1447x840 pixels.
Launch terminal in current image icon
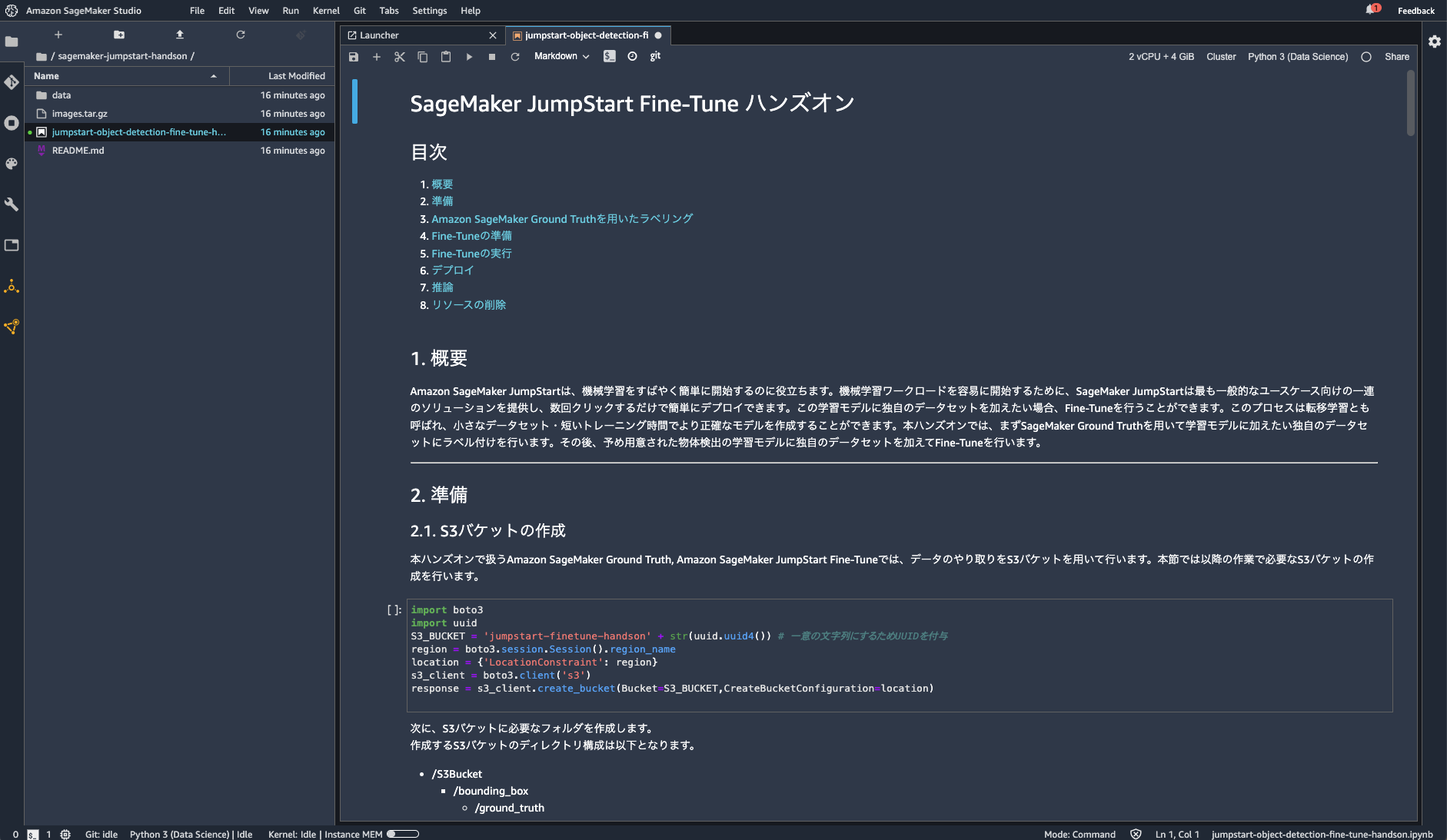tap(610, 56)
